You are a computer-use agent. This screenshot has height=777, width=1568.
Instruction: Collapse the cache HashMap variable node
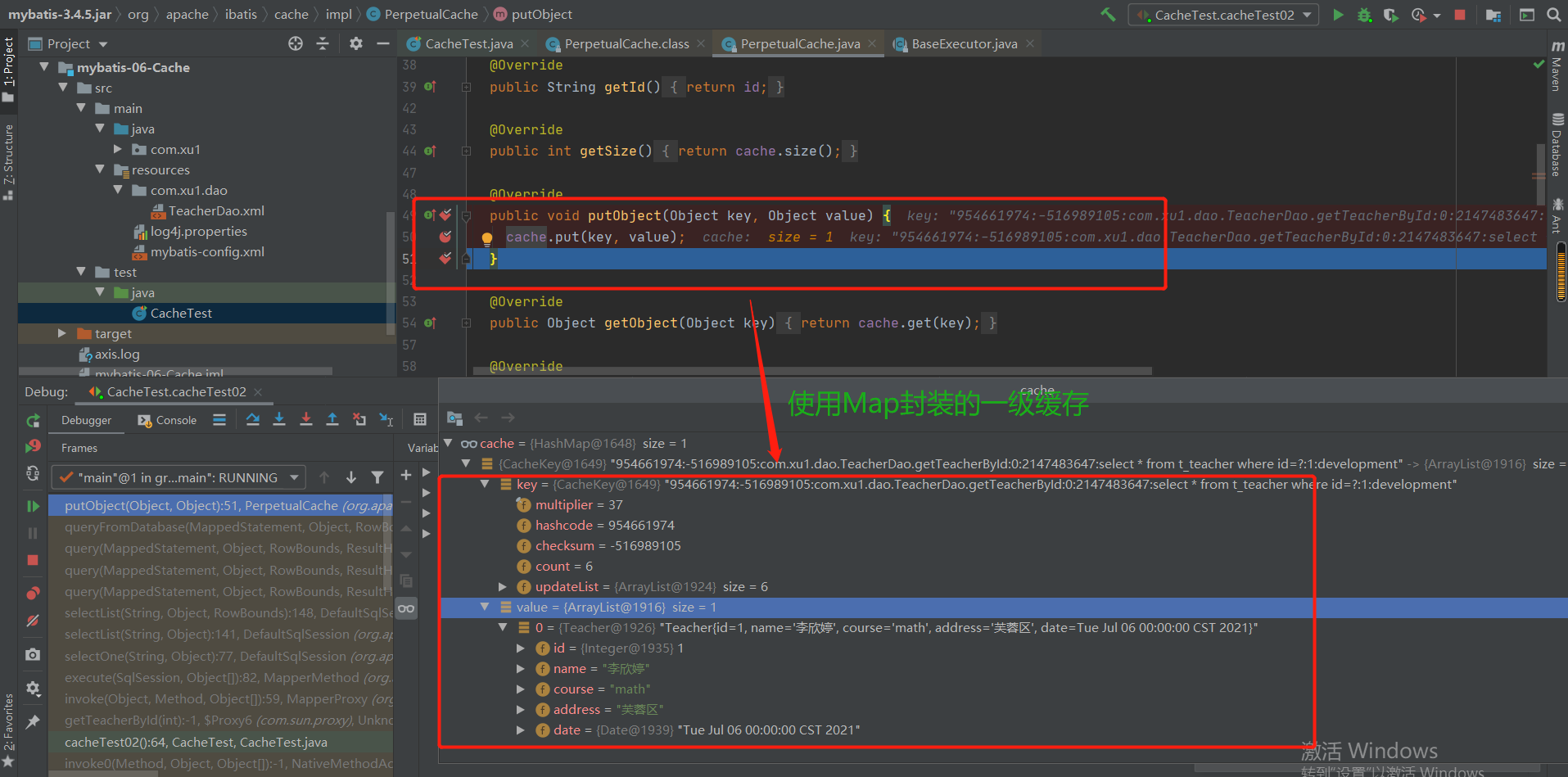pyautogui.click(x=448, y=443)
